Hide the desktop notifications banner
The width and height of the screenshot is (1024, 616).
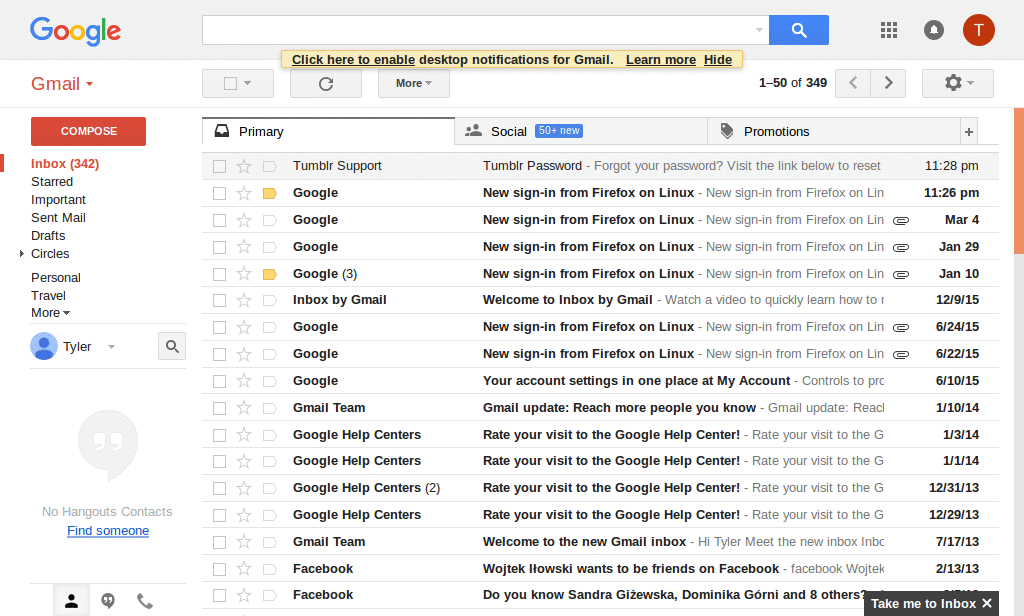tap(718, 60)
